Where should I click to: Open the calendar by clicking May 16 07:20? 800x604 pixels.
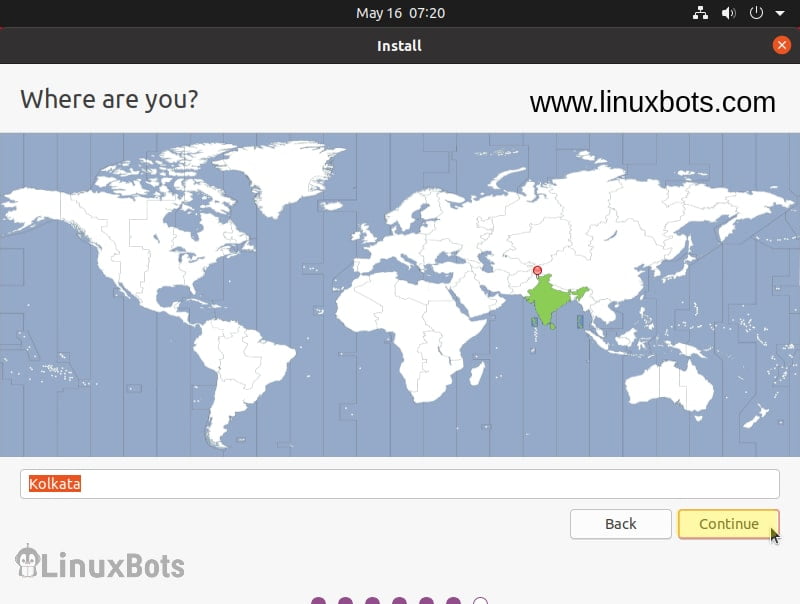point(400,13)
